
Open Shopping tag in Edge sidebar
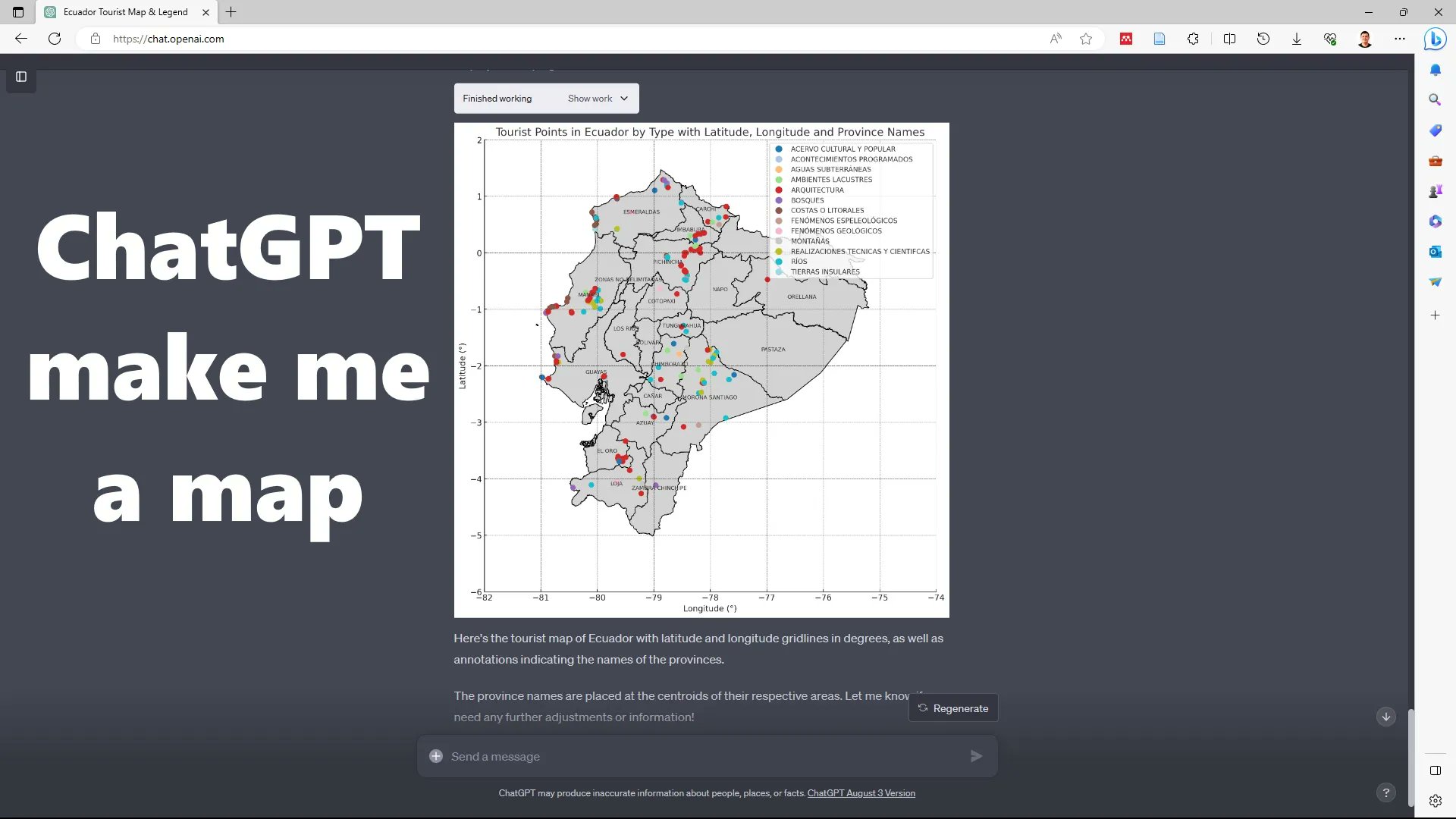tap(1436, 130)
